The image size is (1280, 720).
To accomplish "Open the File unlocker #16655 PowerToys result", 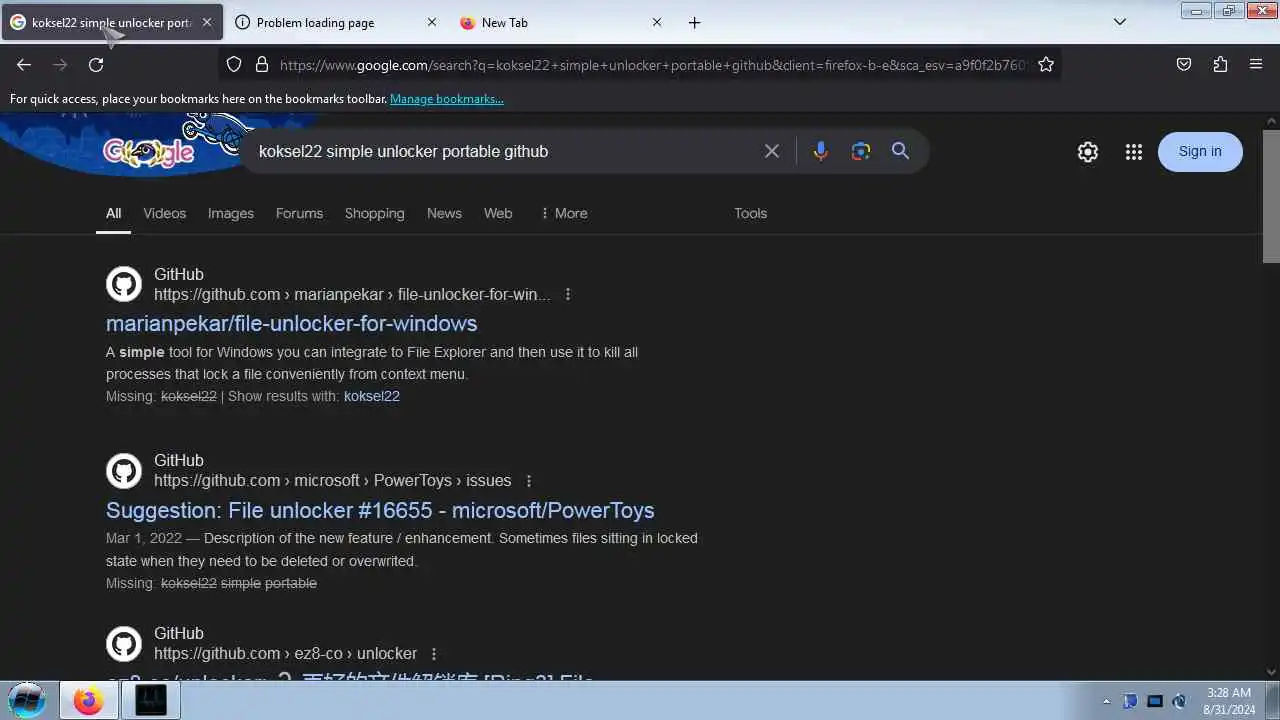I will 380,510.
